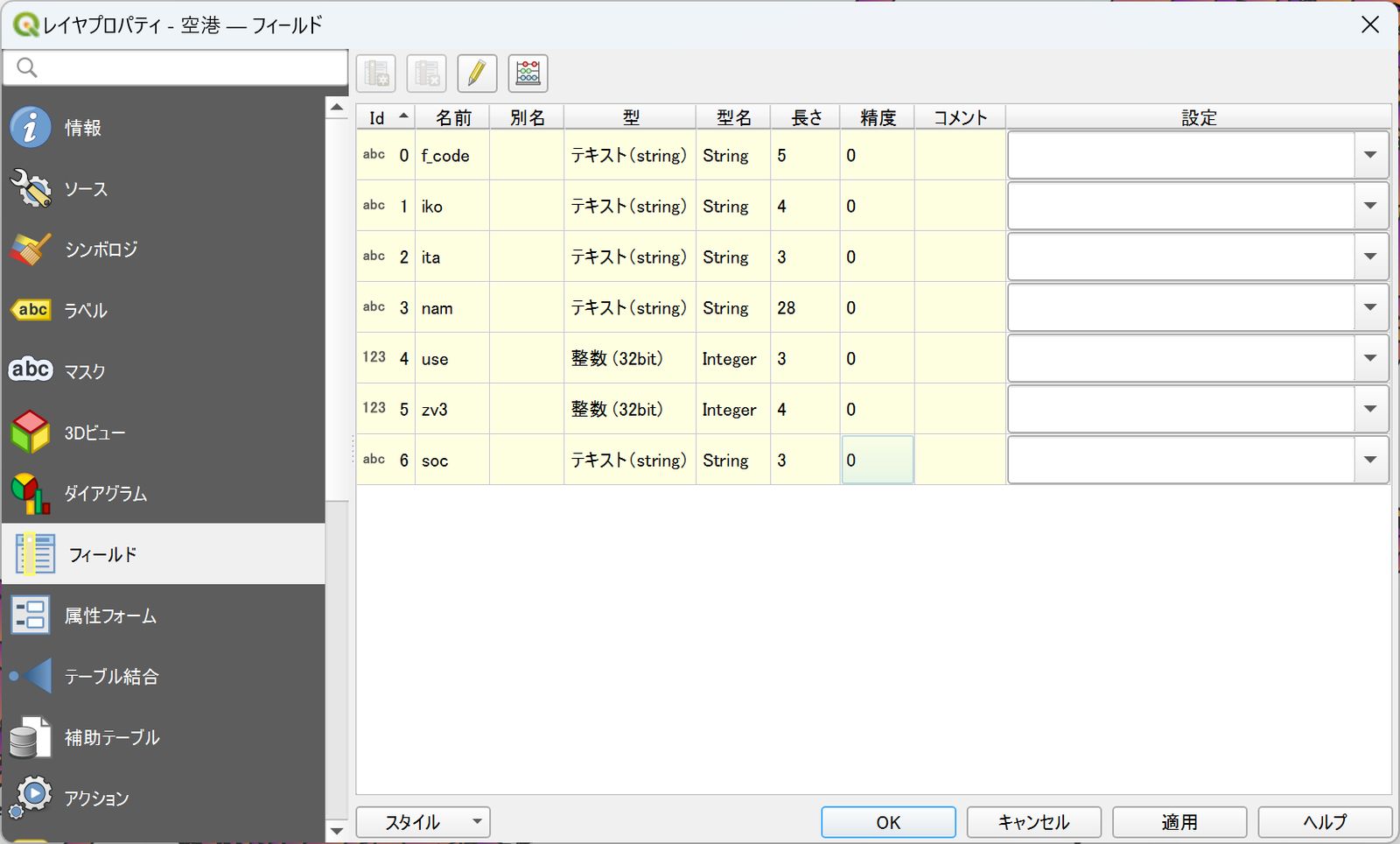
Task: Expand the settings dropdown for ita
Action: pyautogui.click(x=1370, y=257)
